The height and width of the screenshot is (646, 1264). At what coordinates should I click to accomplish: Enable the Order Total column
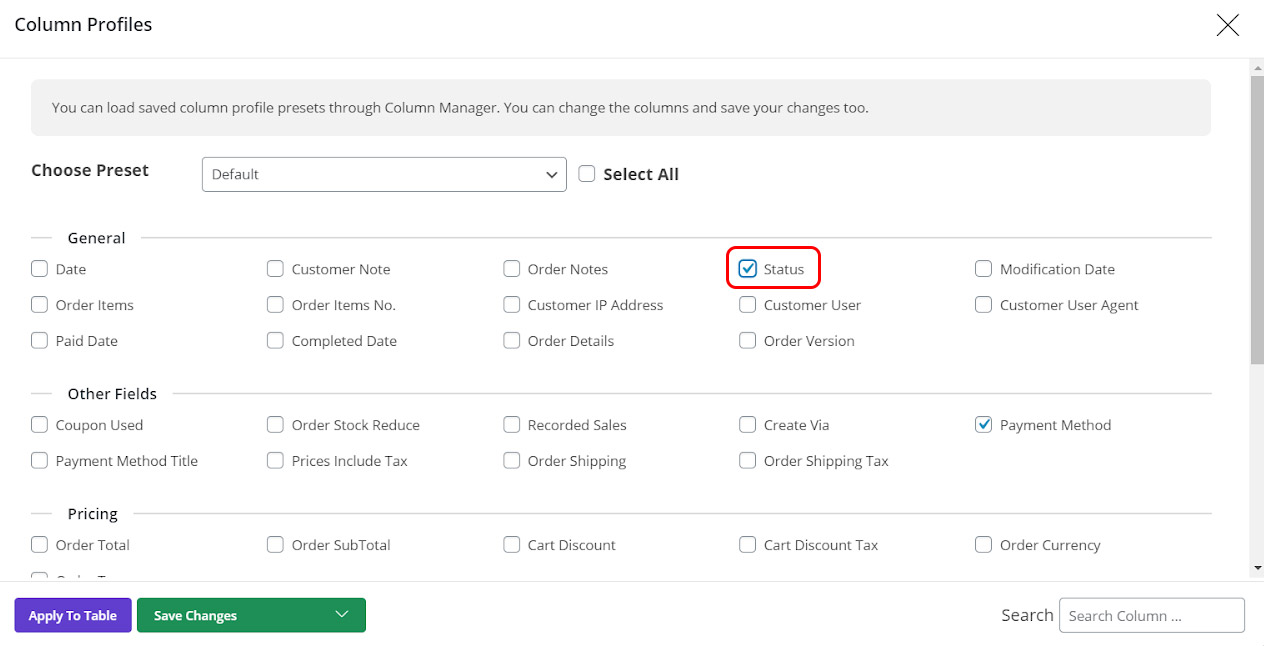[39, 545]
